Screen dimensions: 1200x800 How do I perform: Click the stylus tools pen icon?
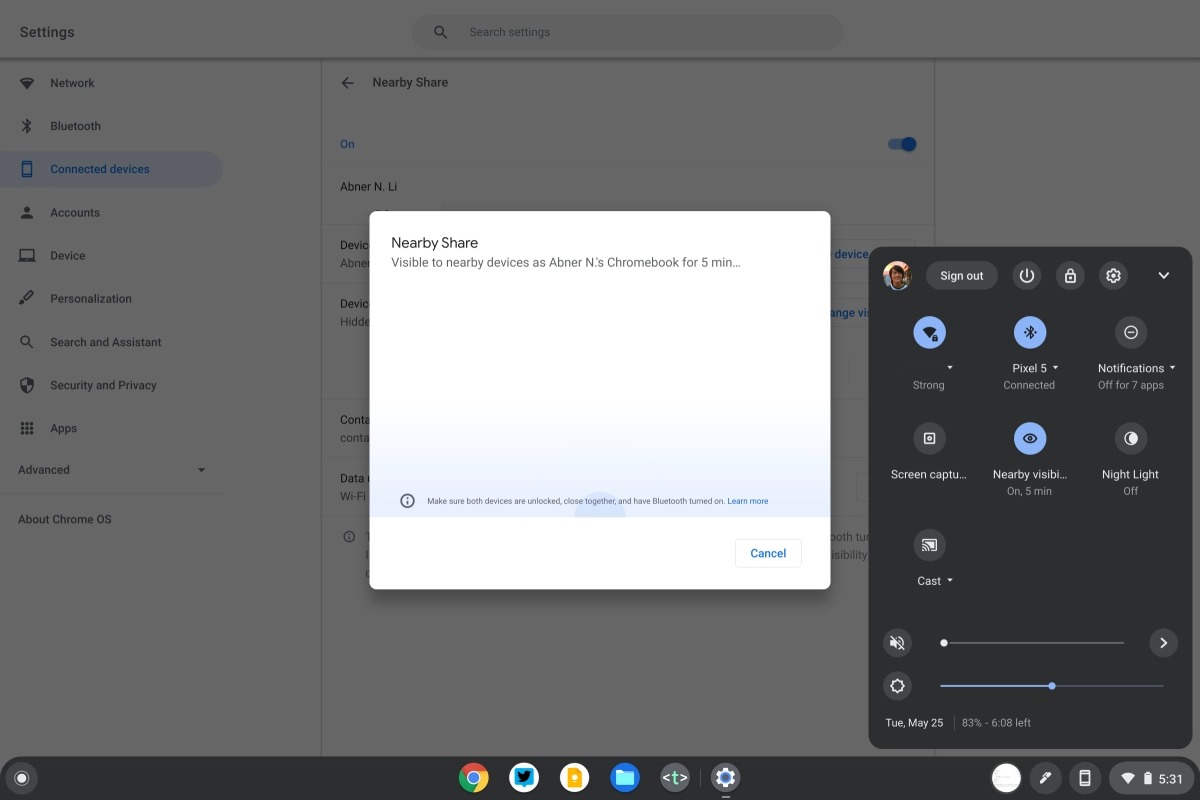click(x=1044, y=778)
